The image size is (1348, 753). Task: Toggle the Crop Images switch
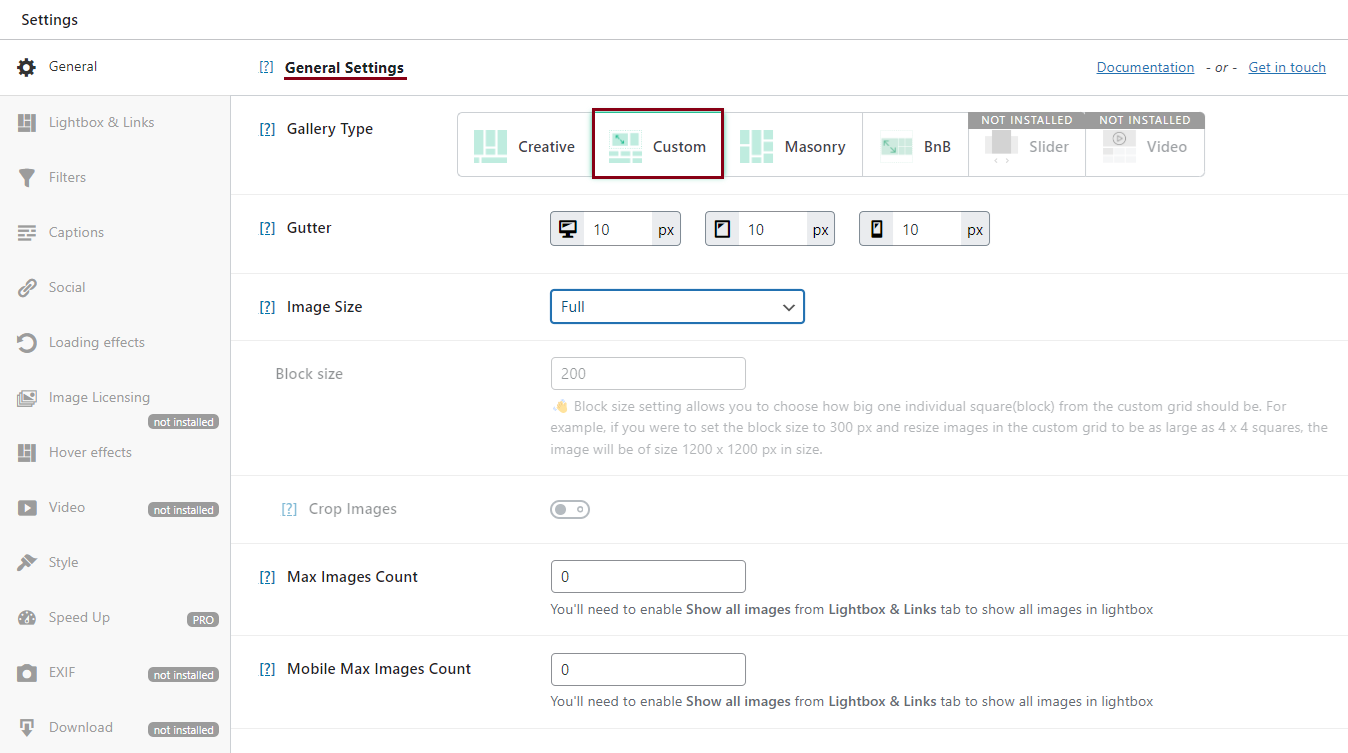[x=570, y=510]
